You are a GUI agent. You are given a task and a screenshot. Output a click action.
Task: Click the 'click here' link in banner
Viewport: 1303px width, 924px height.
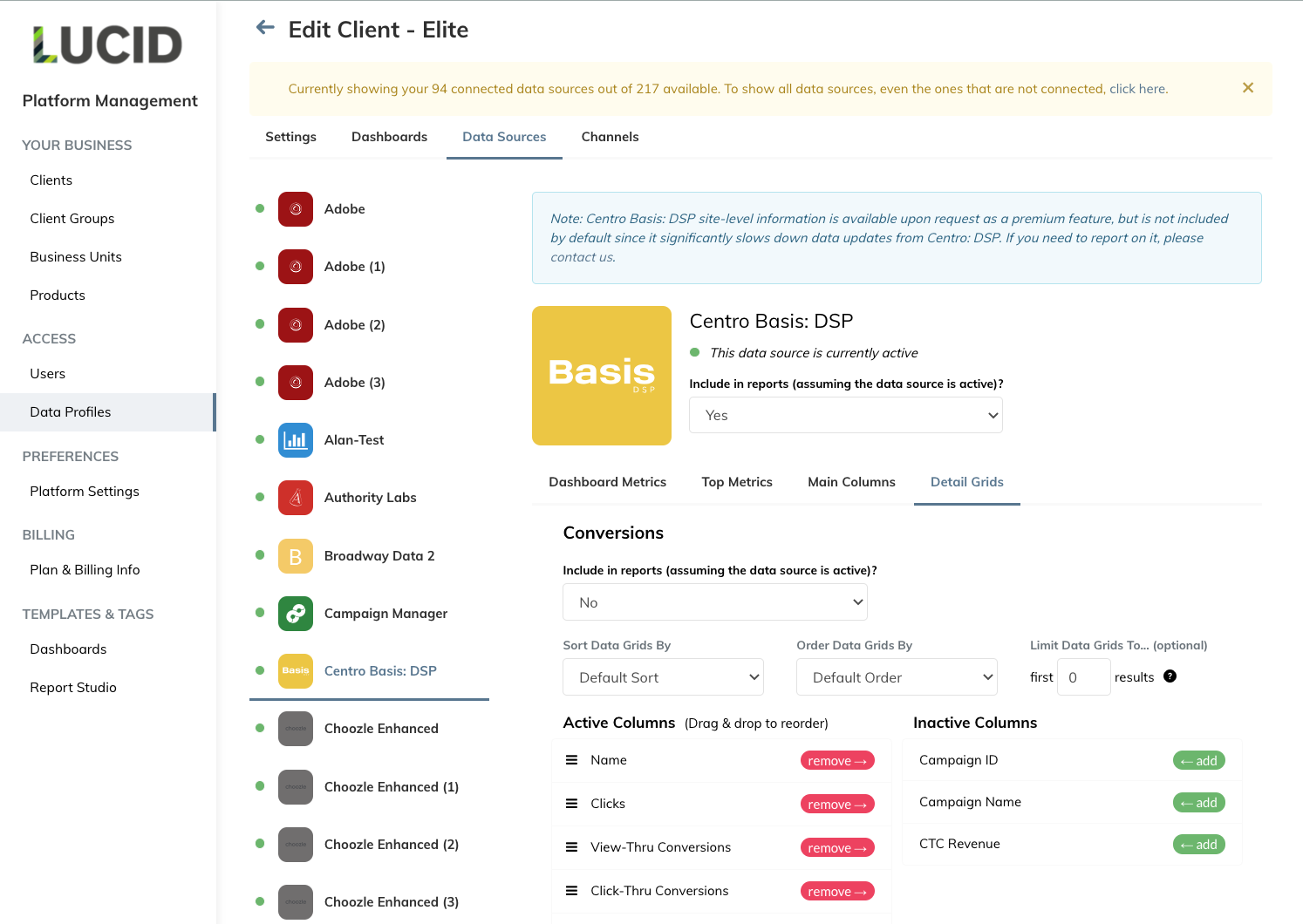pos(1137,89)
